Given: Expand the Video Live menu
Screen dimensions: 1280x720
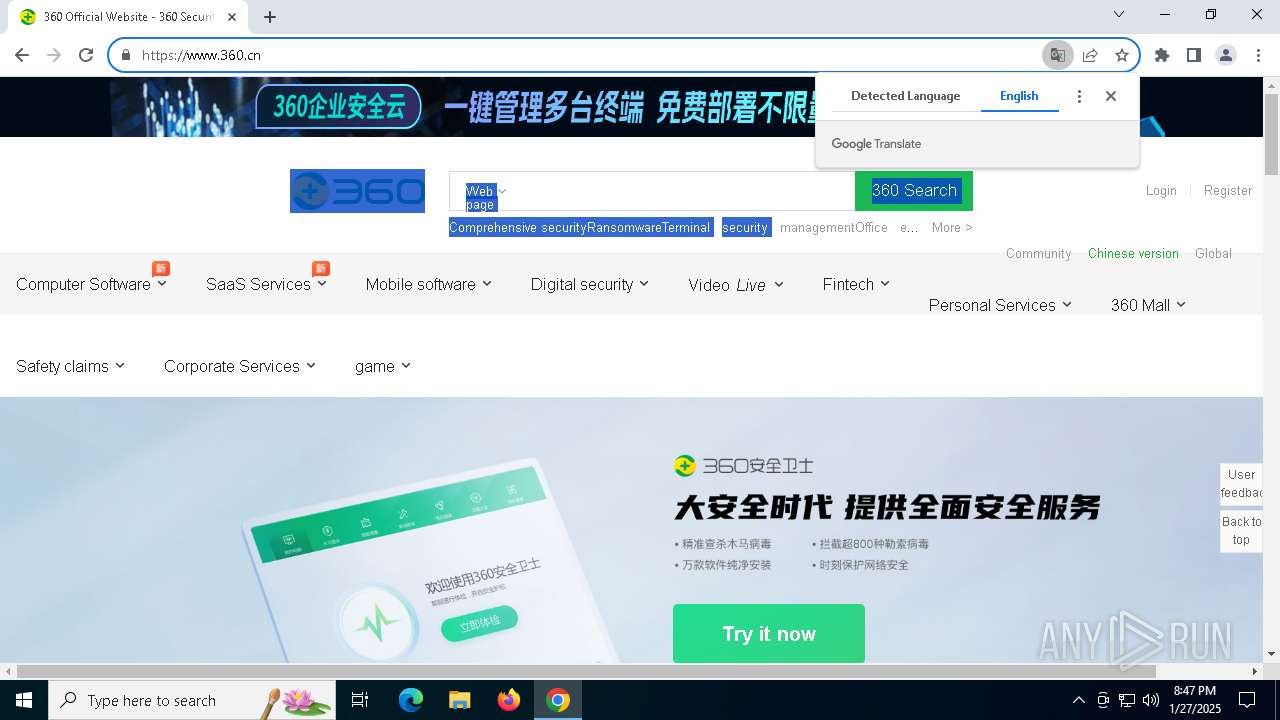Looking at the screenshot, I should click(x=736, y=285).
